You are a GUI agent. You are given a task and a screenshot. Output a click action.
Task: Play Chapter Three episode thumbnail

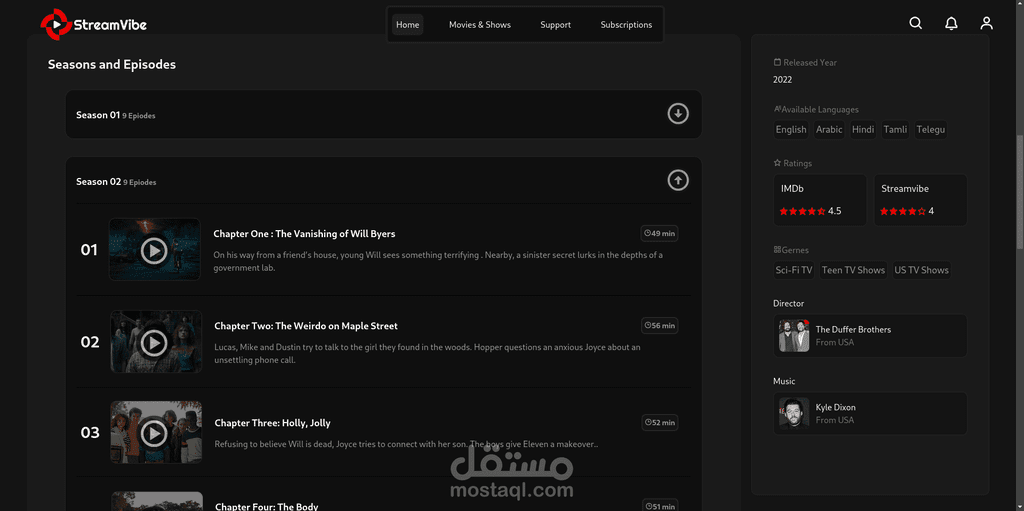point(155,432)
